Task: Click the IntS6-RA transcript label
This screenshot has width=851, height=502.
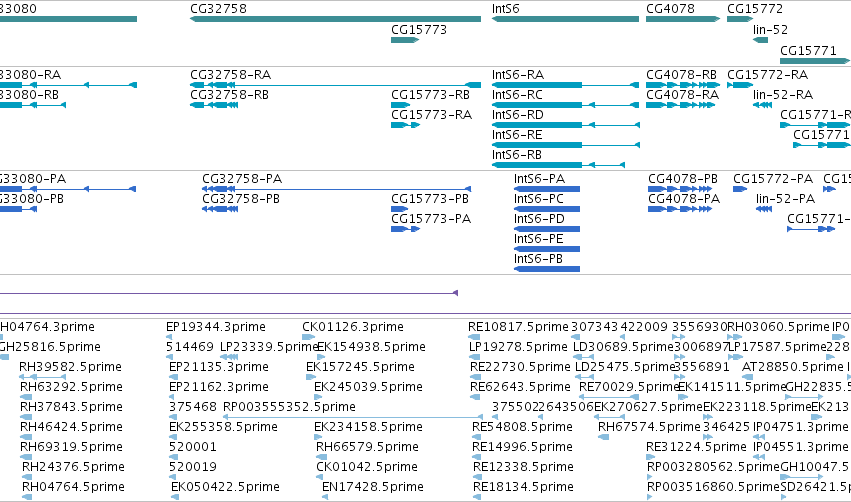Action: (x=518, y=75)
